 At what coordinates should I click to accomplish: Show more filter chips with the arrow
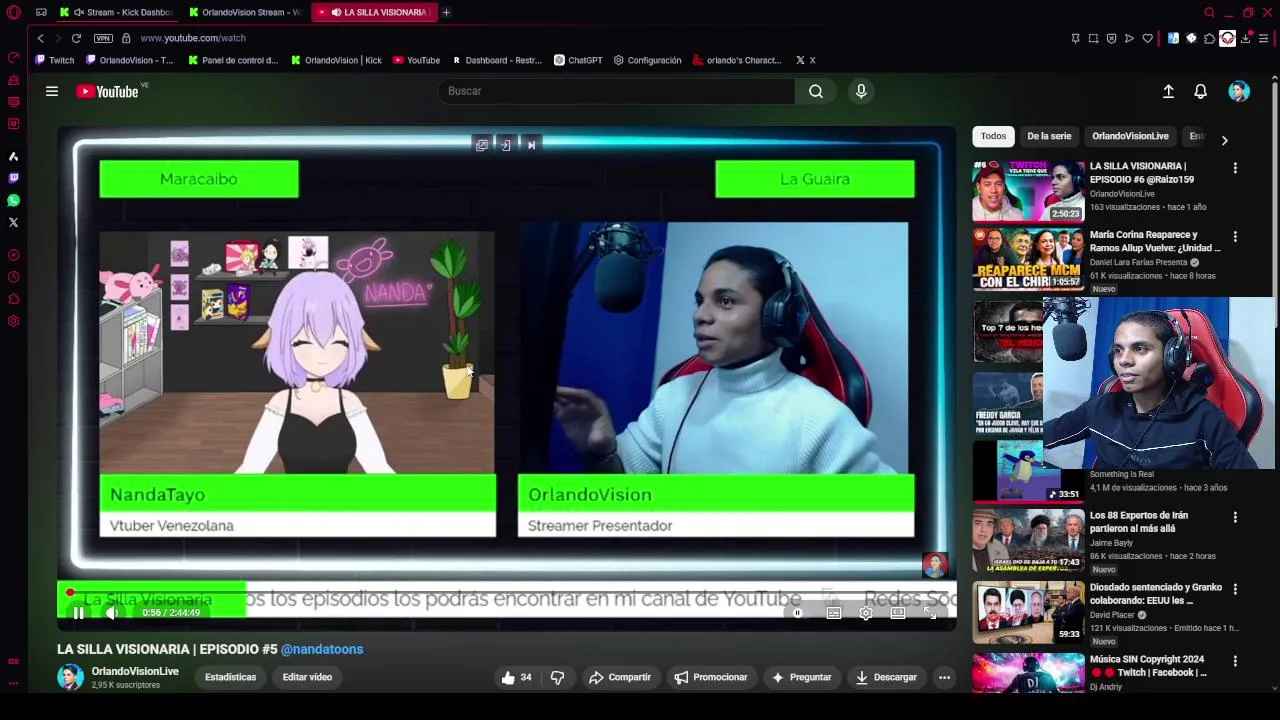point(1224,140)
